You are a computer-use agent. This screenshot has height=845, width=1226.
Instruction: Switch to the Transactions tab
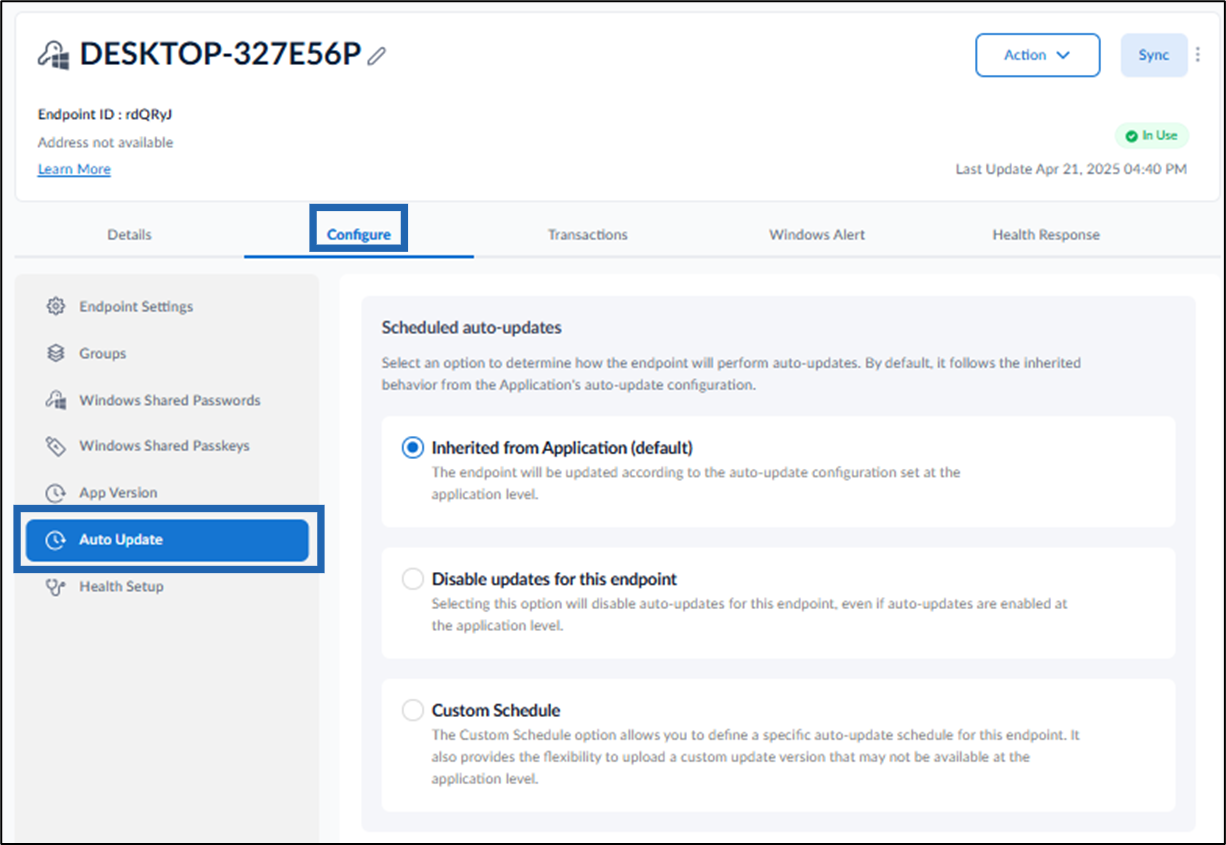coord(588,235)
